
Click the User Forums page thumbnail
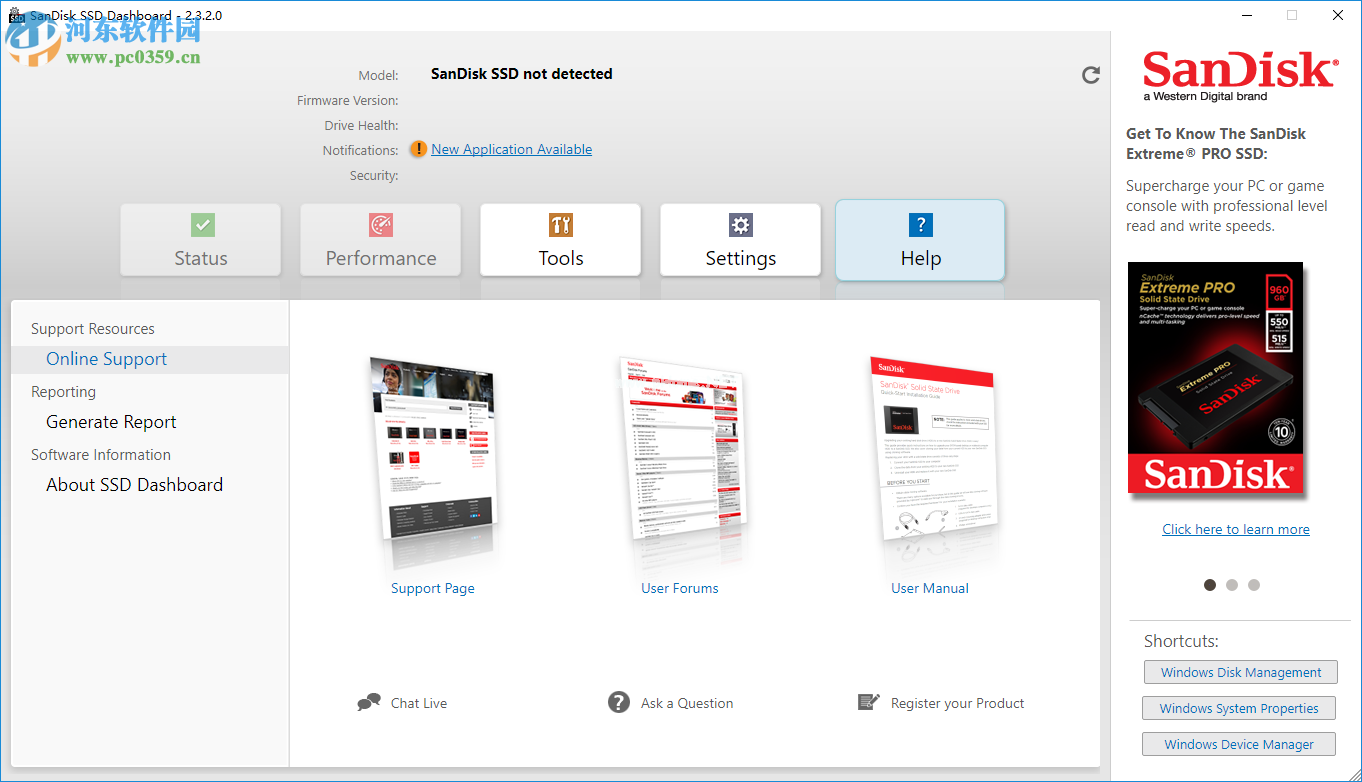(683, 452)
